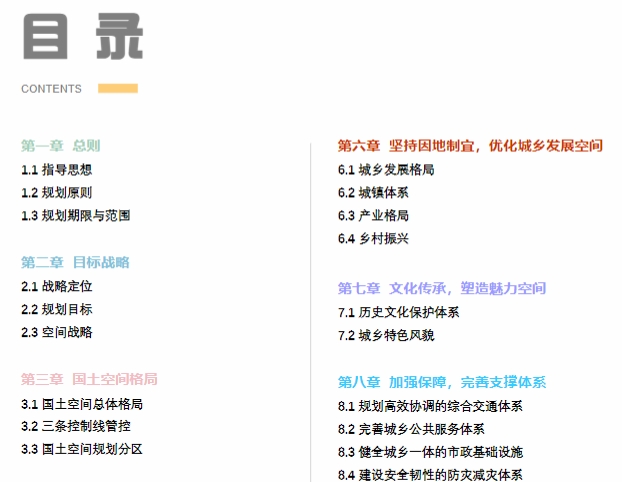The height and width of the screenshot is (482, 622).
Task: Select entry 3.3 国土空间规划分区
Action: 82,449
